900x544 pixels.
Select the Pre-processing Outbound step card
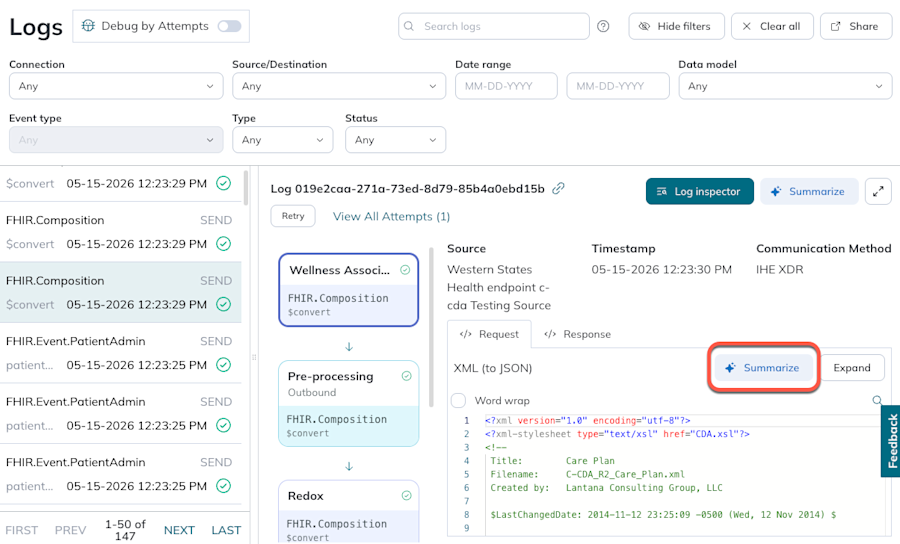[348, 403]
